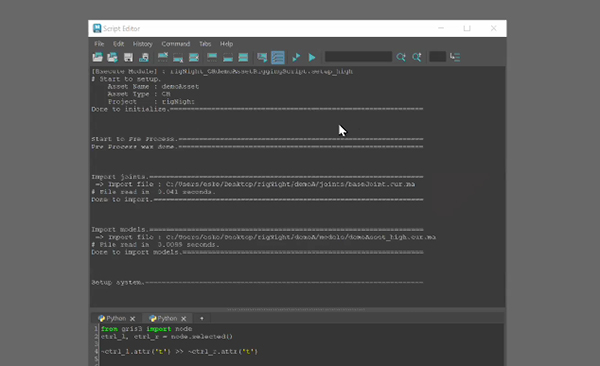This screenshot has height=366, width=600.
Task: Click the '# Start to setup.' line
Action: tap(126, 79)
